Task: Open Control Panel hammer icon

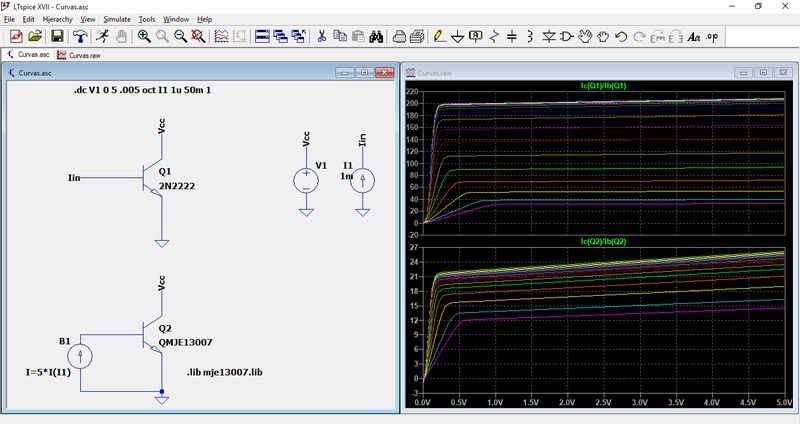Action: [80, 36]
